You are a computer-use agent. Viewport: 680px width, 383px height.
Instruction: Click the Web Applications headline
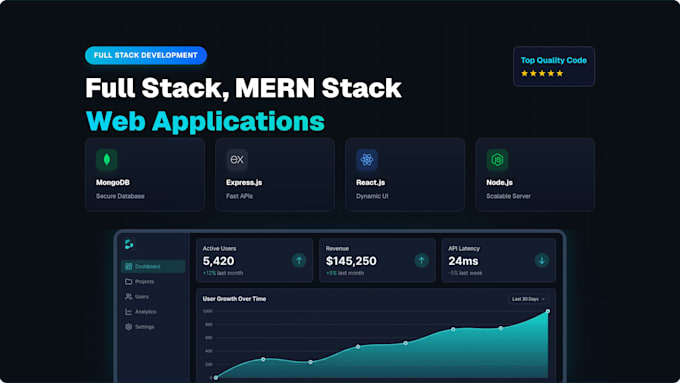tap(205, 121)
